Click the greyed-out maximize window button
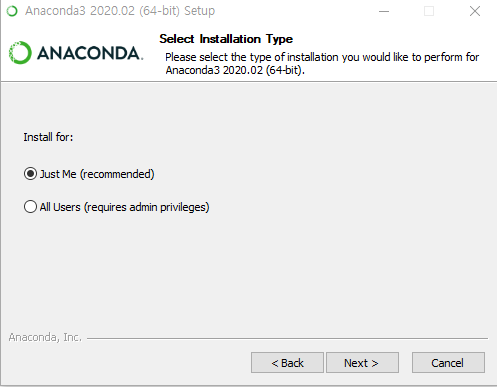This screenshot has height=387, width=498. pyautogui.click(x=429, y=11)
